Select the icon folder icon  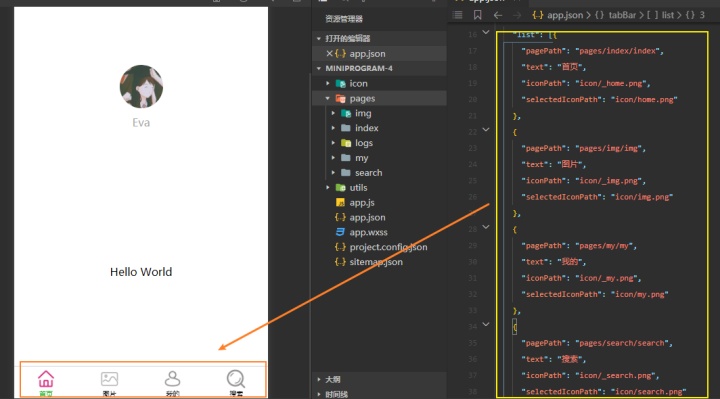pos(341,84)
